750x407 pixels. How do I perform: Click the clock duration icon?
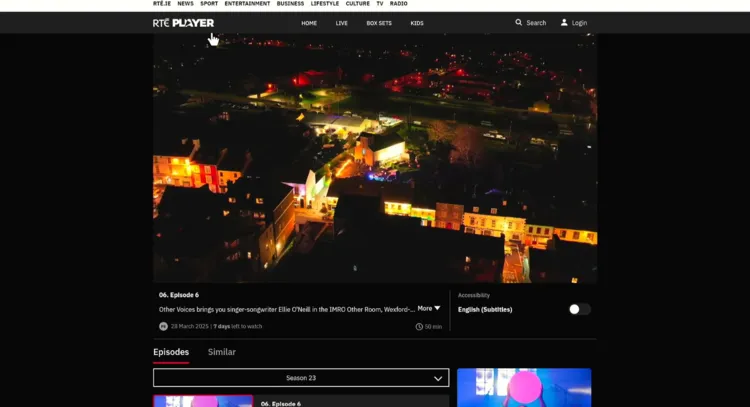click(419, 327)
